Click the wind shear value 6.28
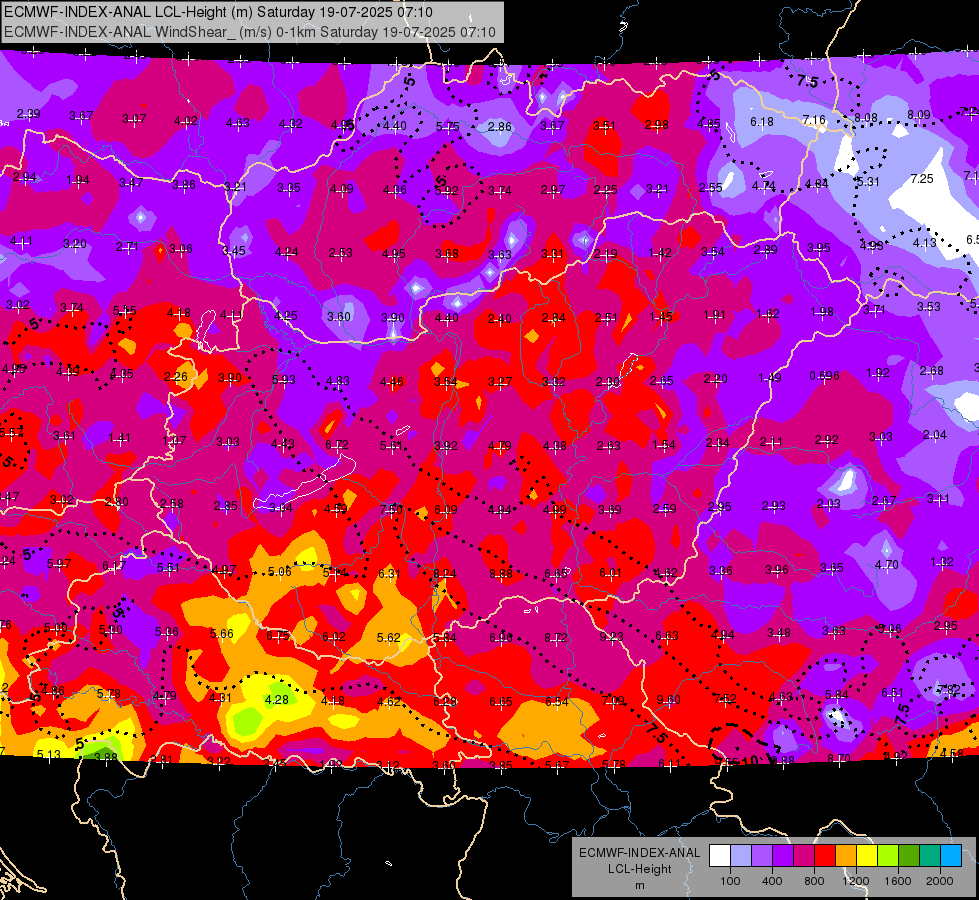The image size is (979, 900). [445, 701]
